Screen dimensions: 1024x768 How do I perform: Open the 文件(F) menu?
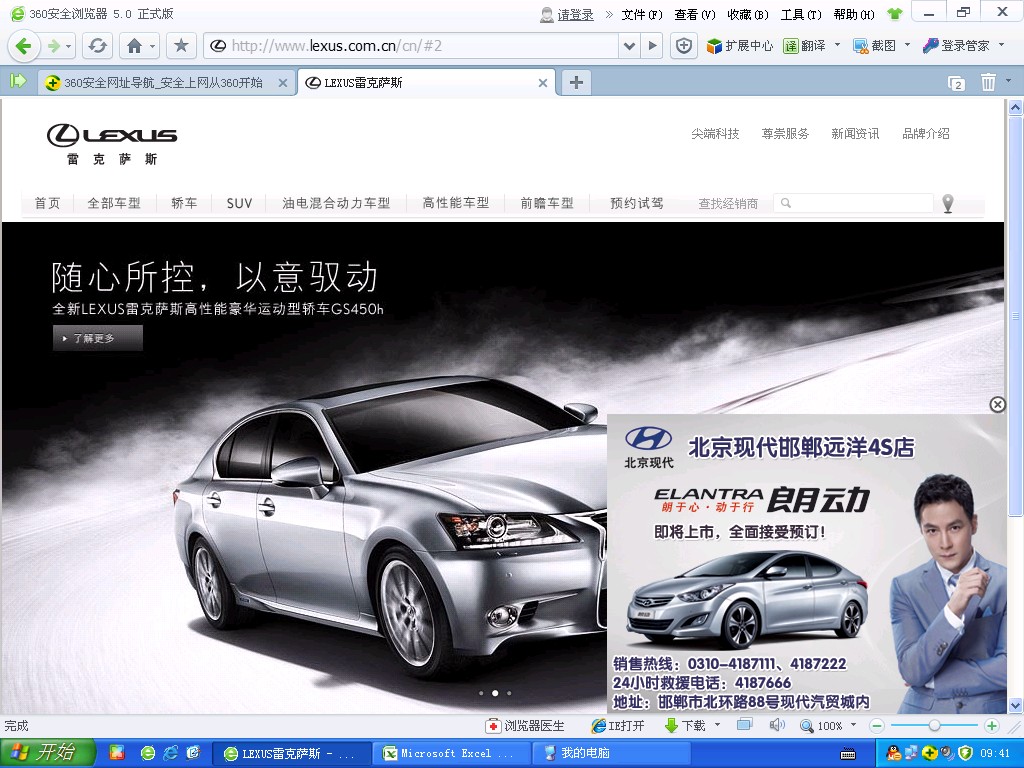(x=642, y=14)
